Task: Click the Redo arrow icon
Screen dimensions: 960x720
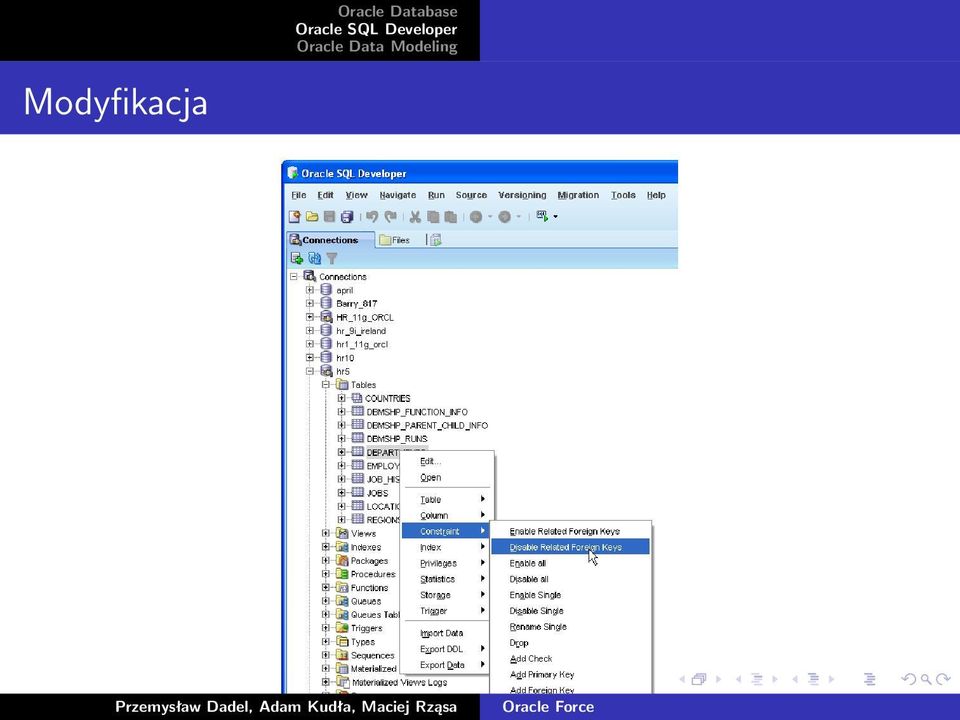Action: click(390, 217)
